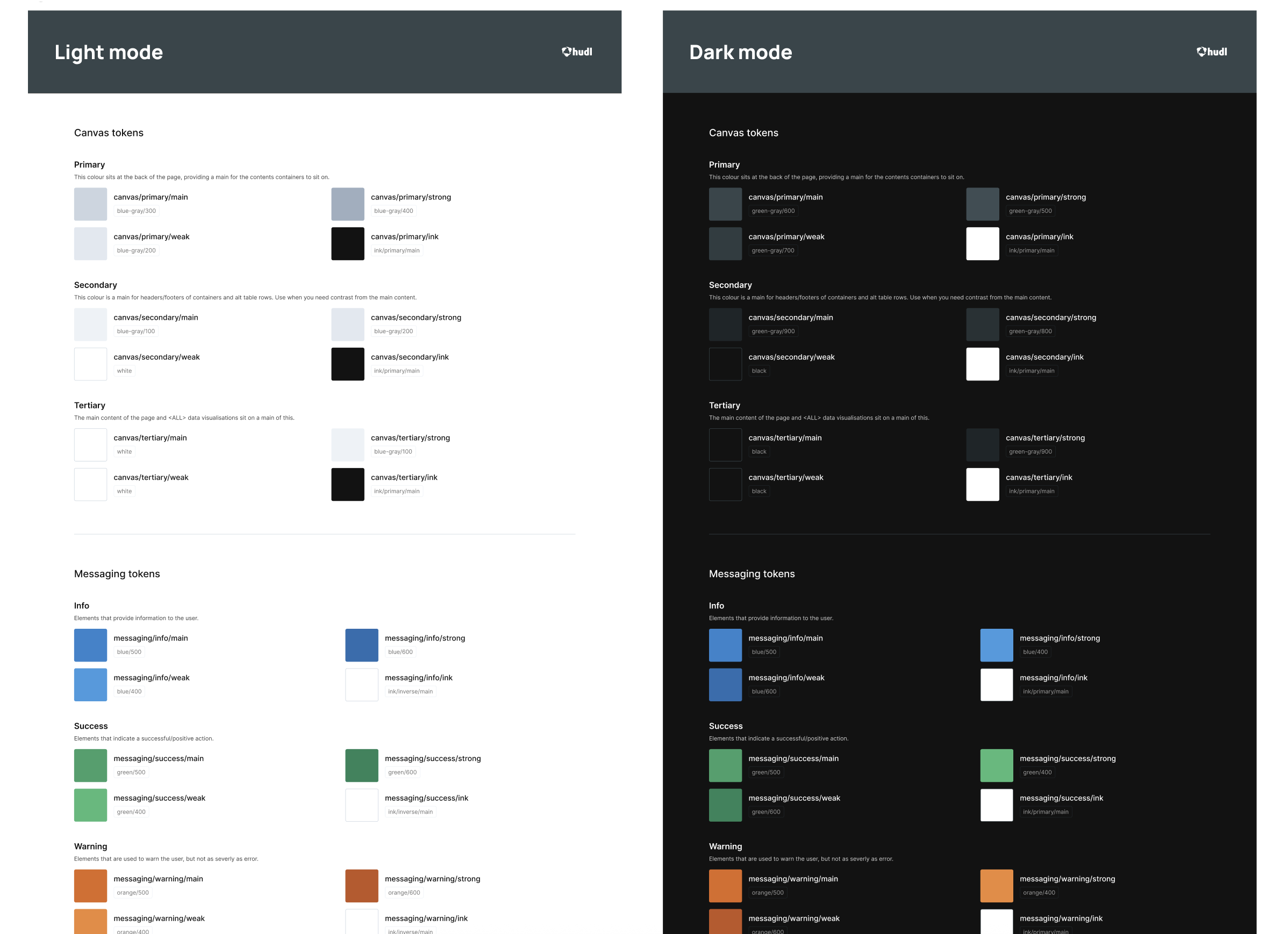Select the Light mode canvas/primary/strong swatch

click(x=348, y=204)
